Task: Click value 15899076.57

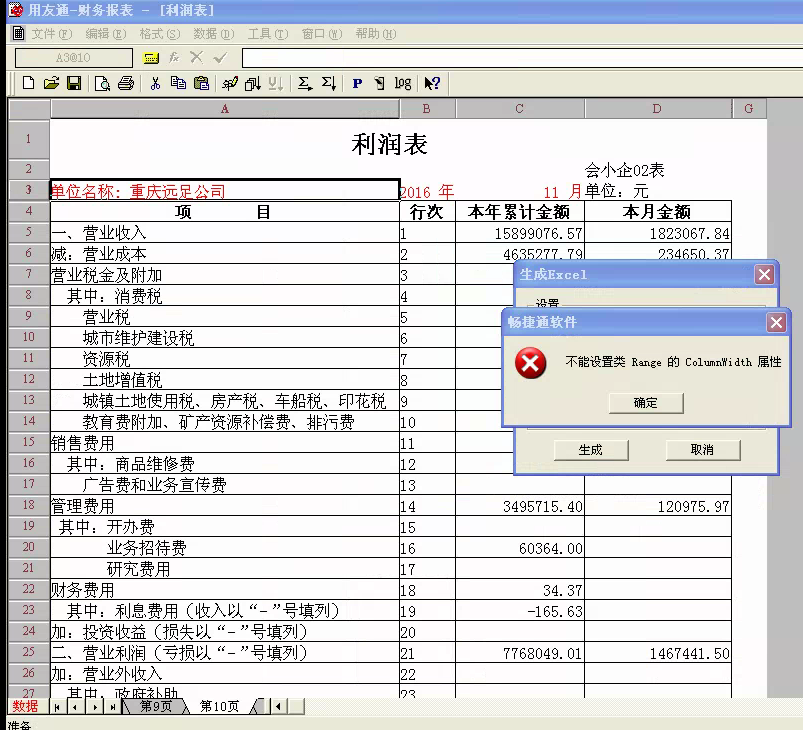Action: pyautogui.click(x=538, y=234)
